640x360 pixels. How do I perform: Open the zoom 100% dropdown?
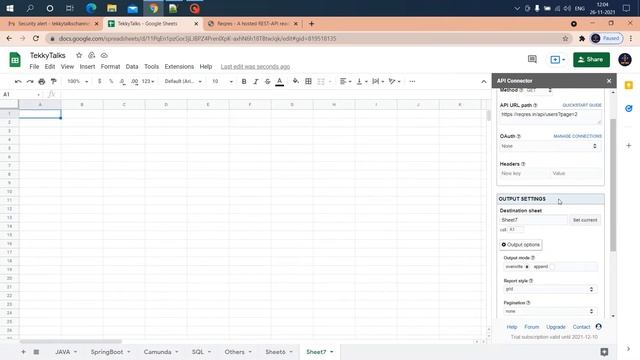point(78,82)
